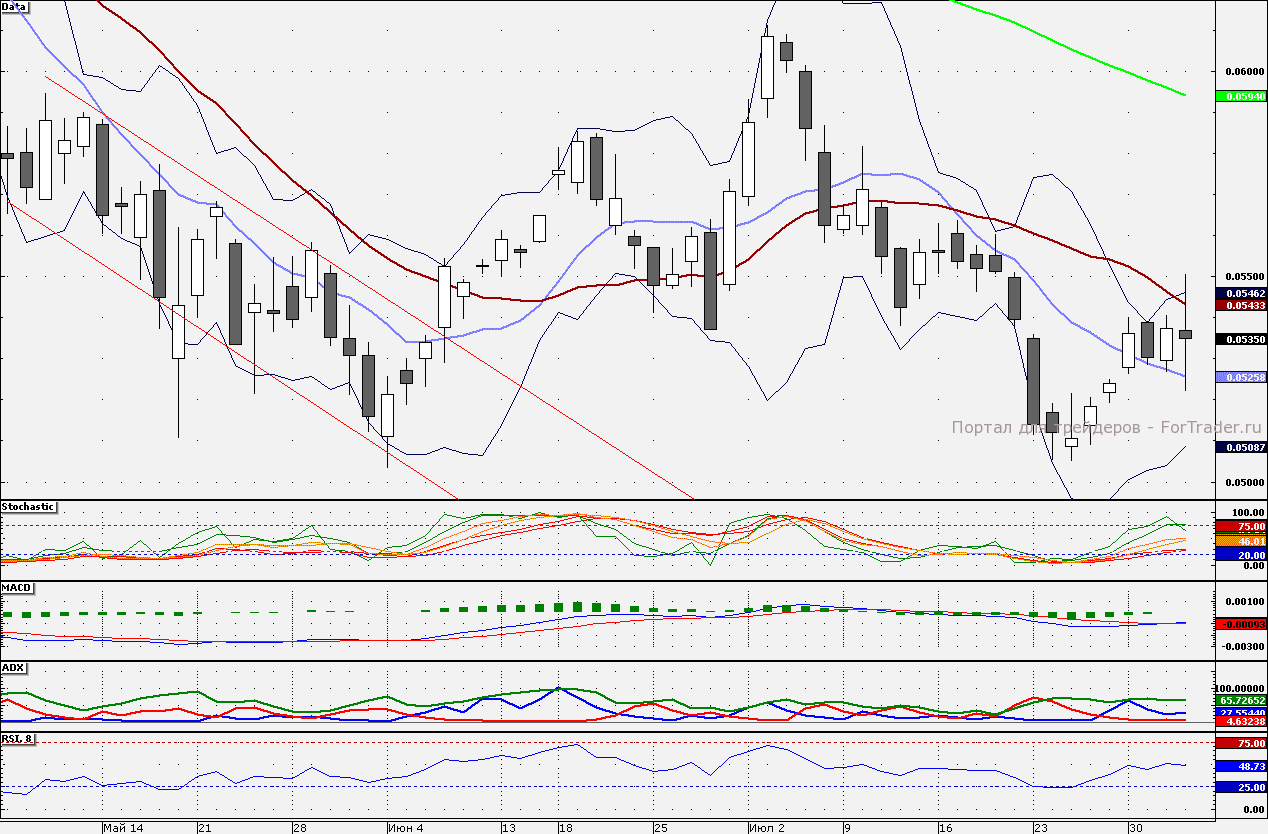Image resolution: width=1268 pixels, height=834 pixels.
Task: Select the 100.00 label in Stochastic scale
Action: pyautogui.click(x=1250, y=513)
